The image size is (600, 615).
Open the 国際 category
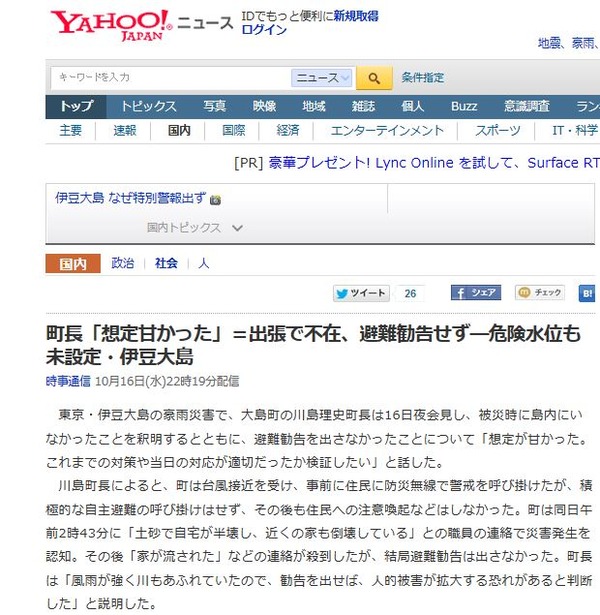tap(233, 130)
